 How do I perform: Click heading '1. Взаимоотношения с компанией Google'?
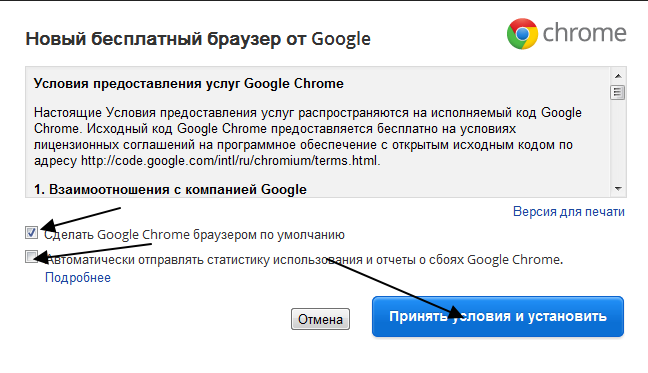pos(170,190)
